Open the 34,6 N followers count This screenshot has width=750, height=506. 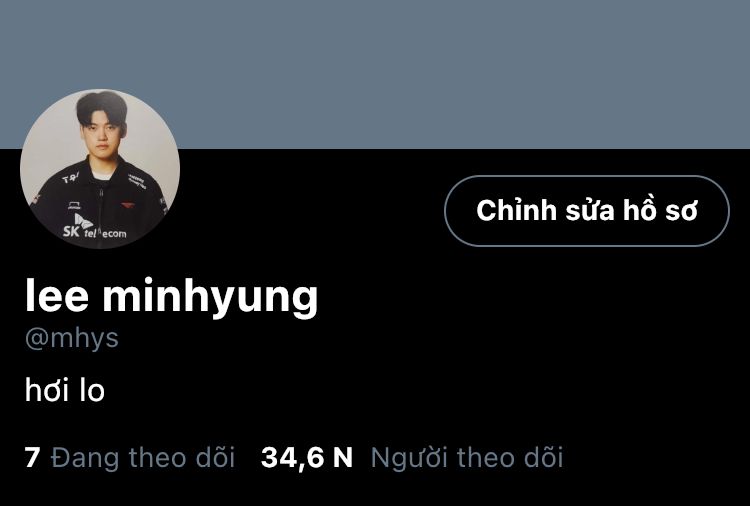(x=307, y=457)
